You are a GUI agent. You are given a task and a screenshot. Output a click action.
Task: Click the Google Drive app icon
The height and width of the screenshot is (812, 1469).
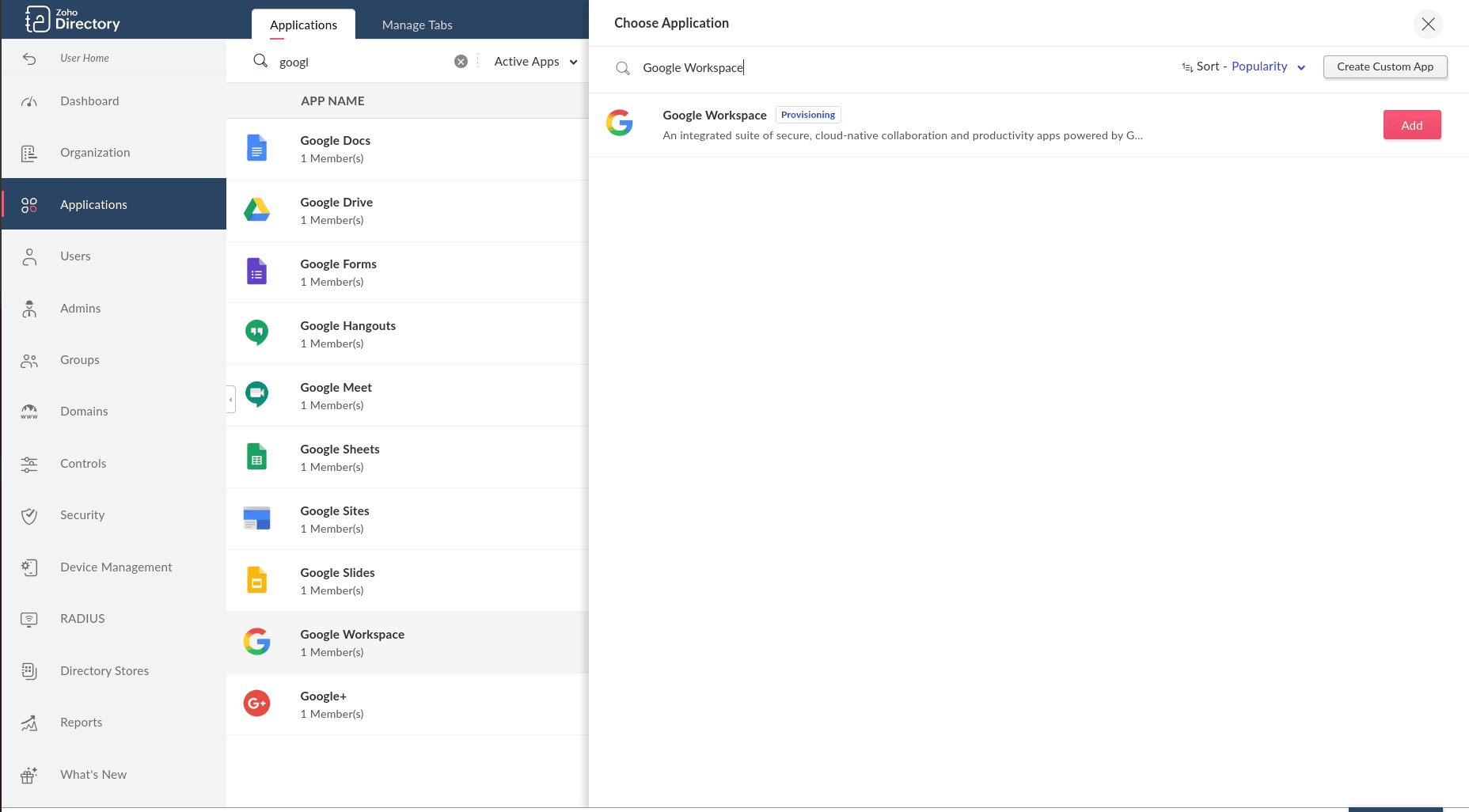point(256,210)
